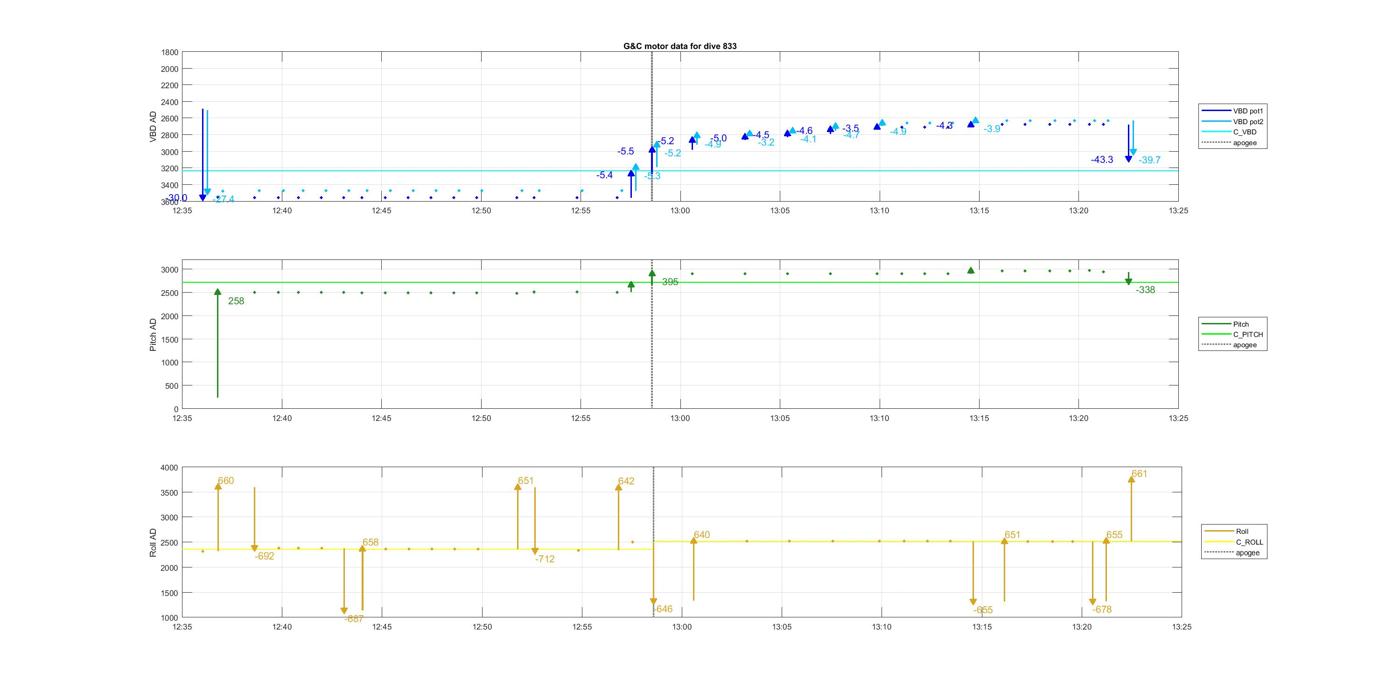
Task: Click the "Pitch AD" y-axis label
Action: (154, 334)
